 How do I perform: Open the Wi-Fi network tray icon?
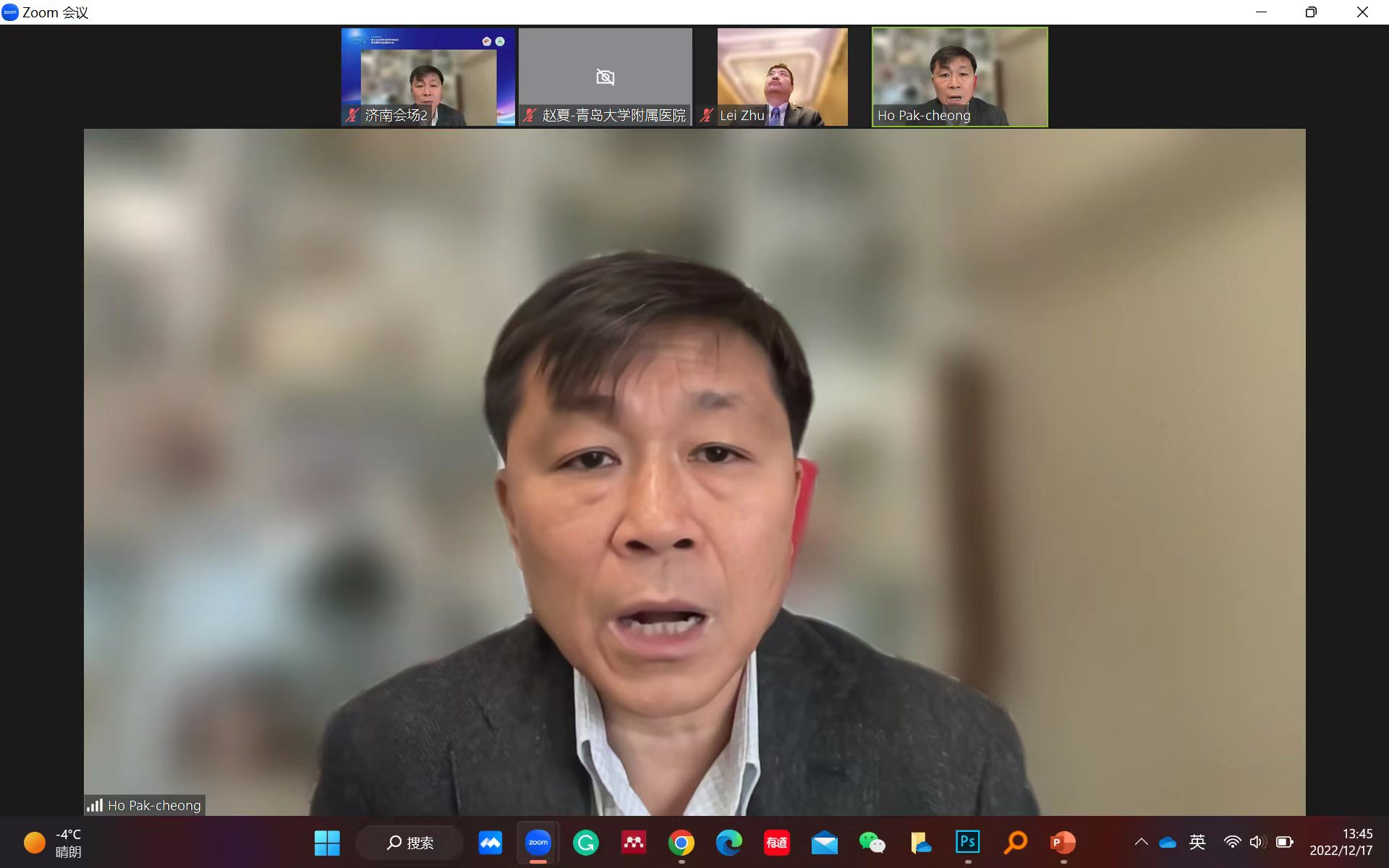pyautogui.click(x=1232, y=842)
